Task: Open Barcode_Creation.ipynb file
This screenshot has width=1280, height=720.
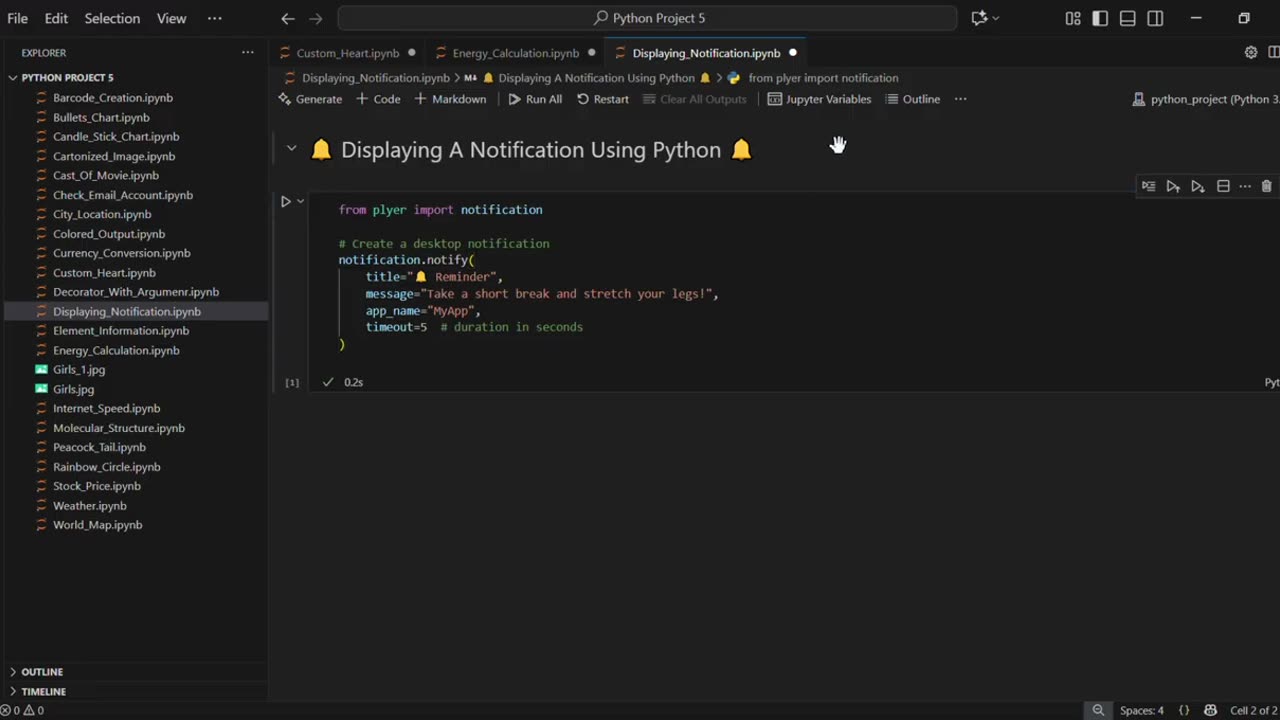Action: [x=112, y=98]
